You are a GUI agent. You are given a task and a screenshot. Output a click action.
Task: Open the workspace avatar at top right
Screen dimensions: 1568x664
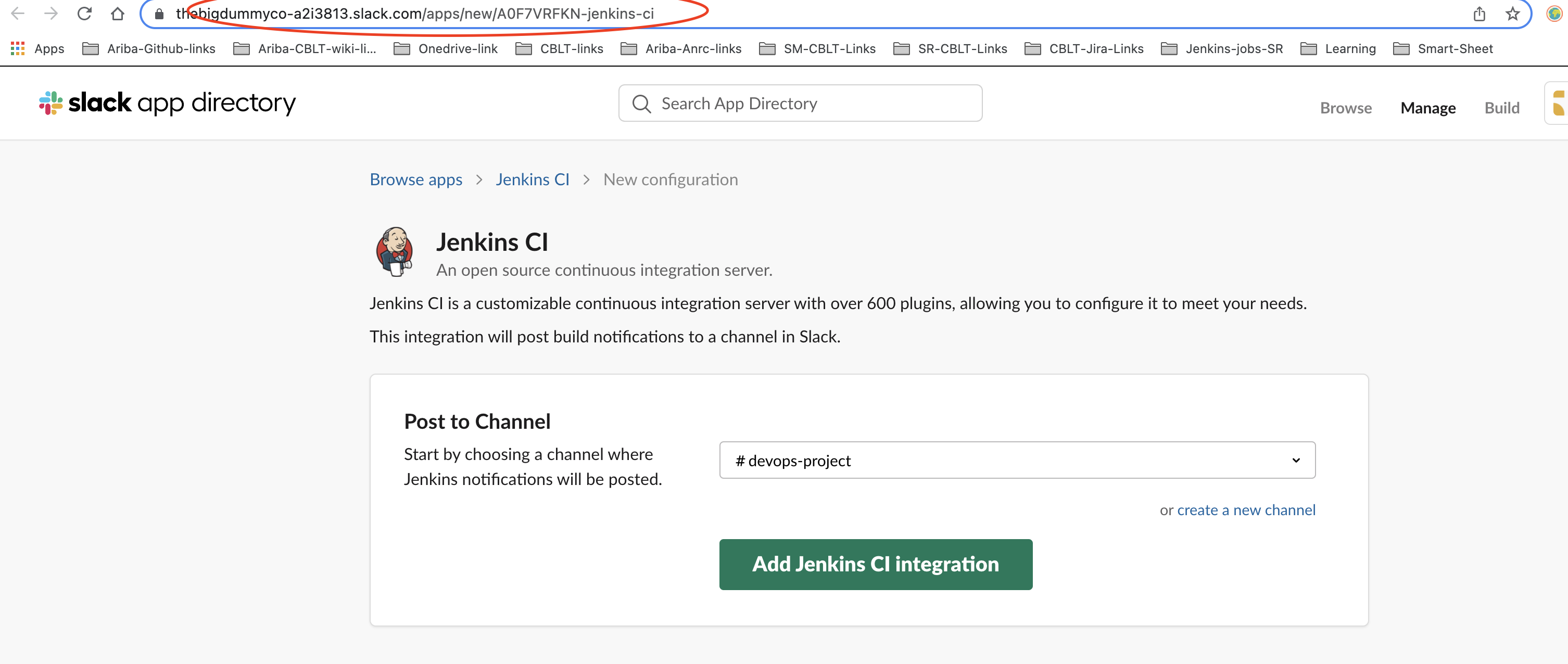pos(1557,103)
